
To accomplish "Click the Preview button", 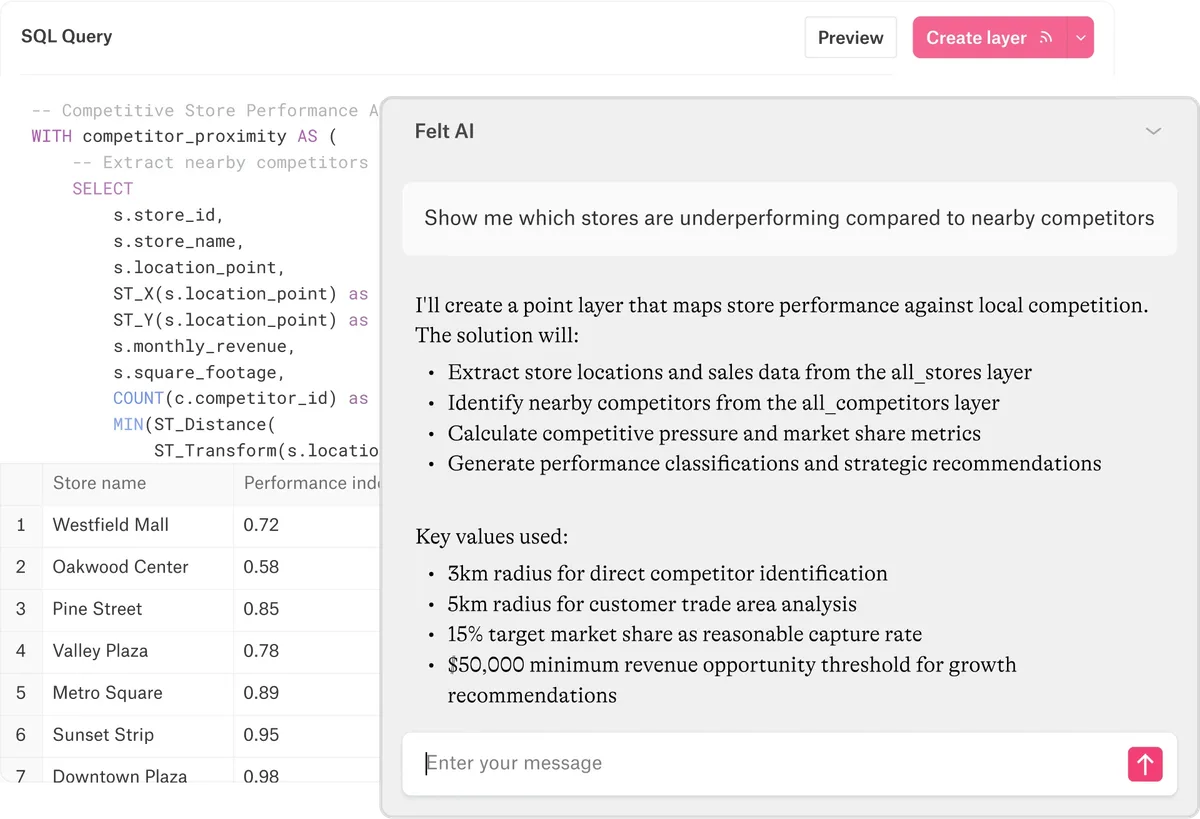I will 850,38.
